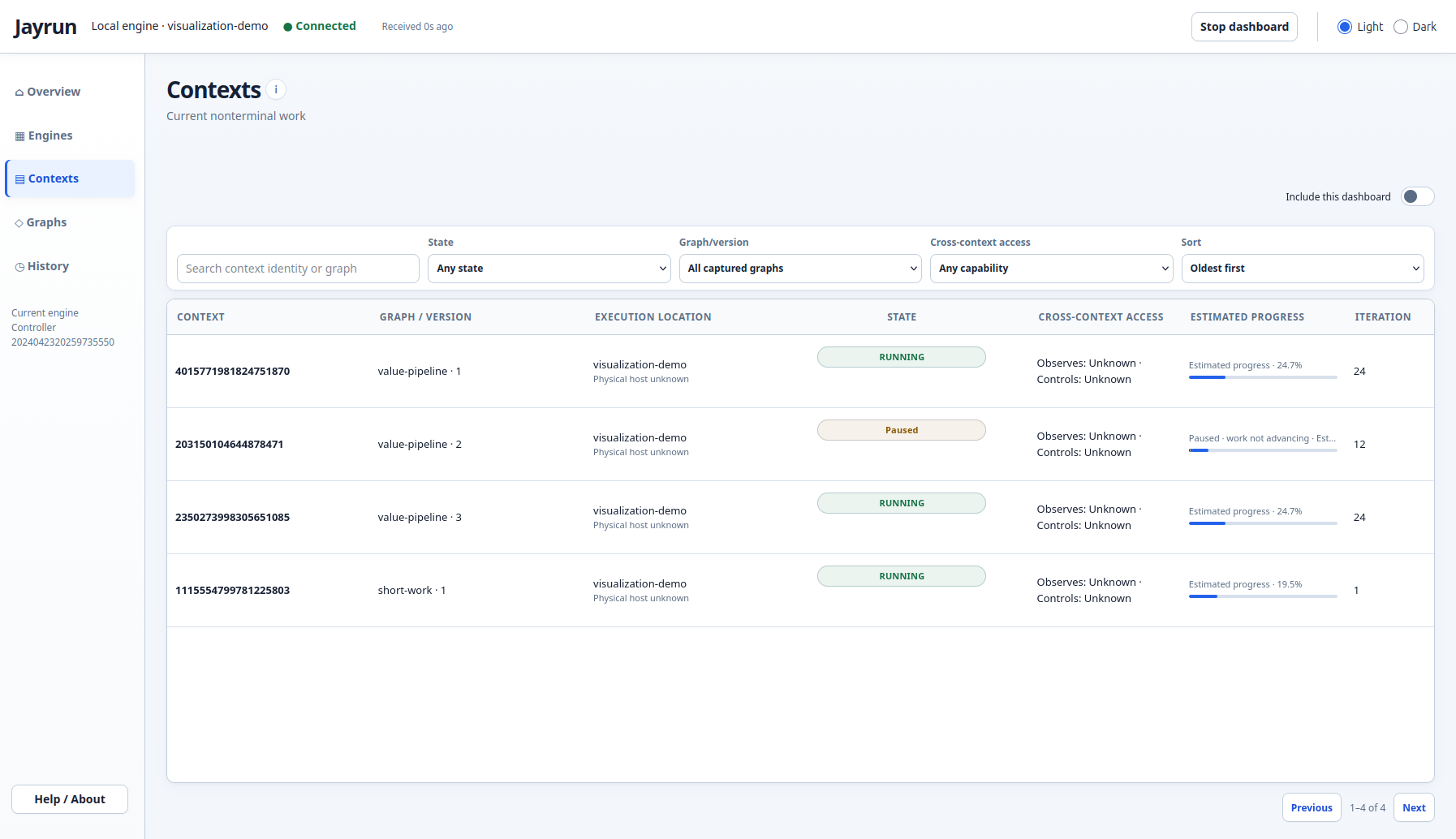Viewport: 1456px width, 839px height.
Task: Click iteration value 12
Action: (1359, 445)
